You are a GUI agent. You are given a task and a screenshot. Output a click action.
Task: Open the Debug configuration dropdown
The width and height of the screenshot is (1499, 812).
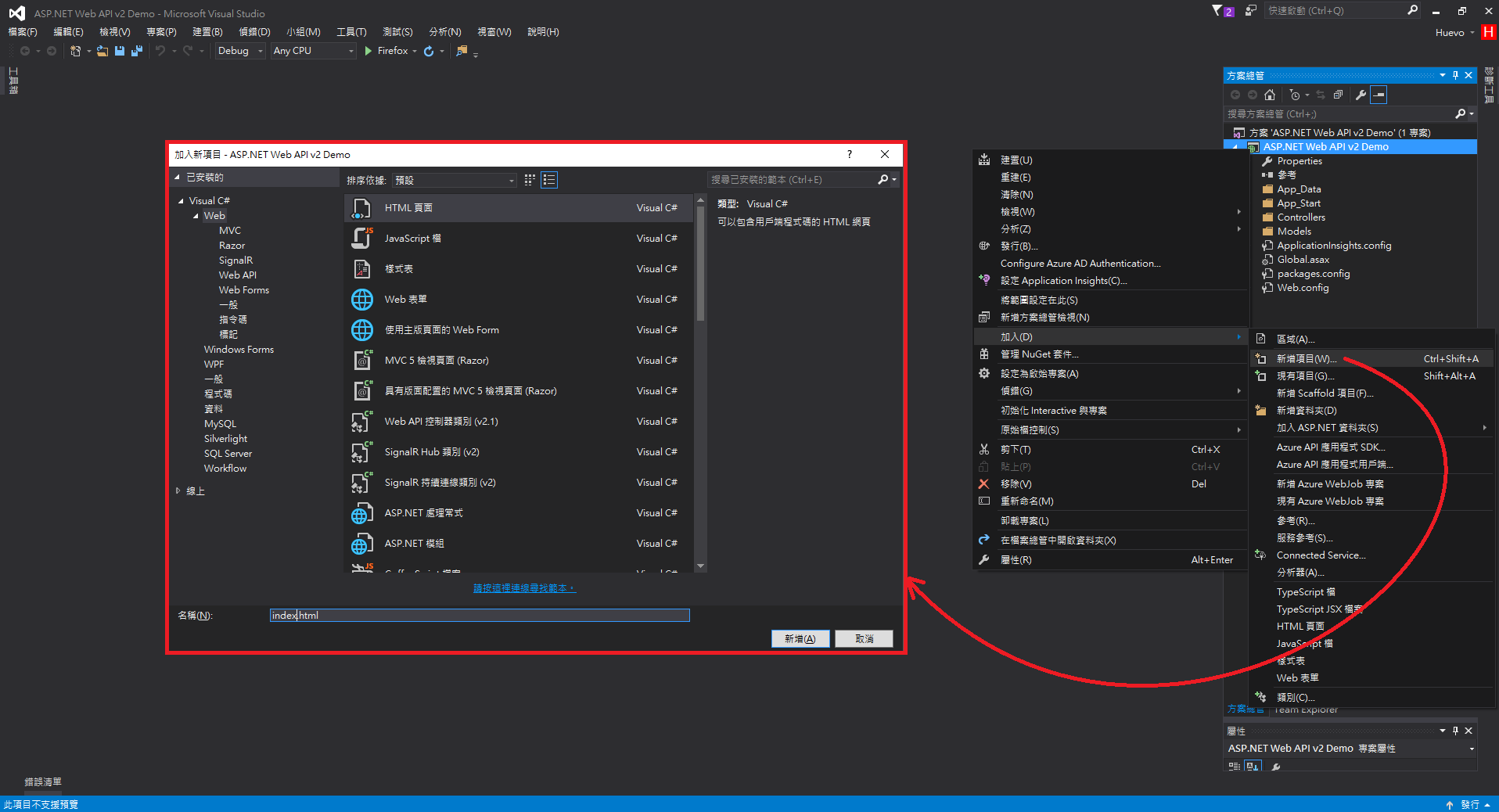[240, 51]
